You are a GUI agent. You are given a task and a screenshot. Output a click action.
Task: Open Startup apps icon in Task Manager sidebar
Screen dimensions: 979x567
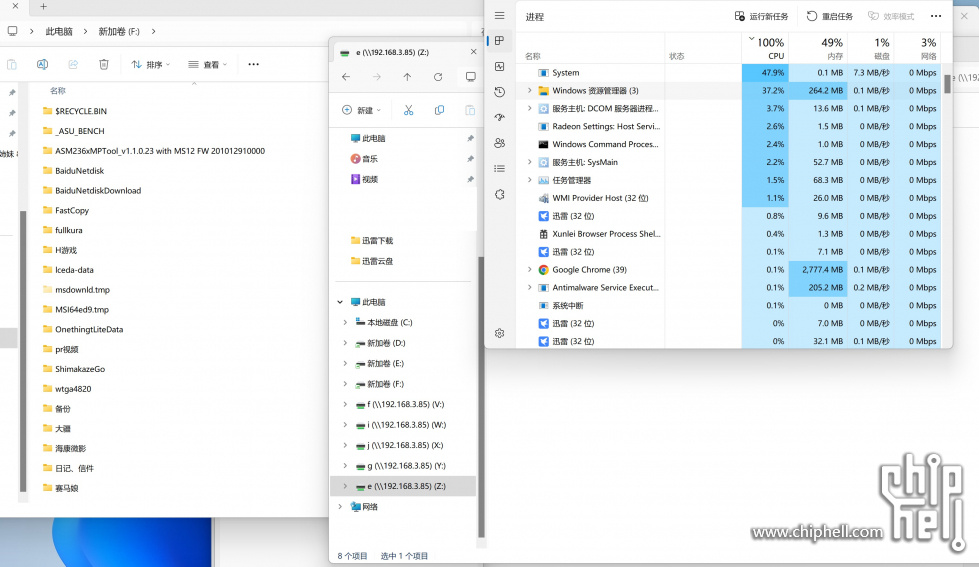(499, 117)
